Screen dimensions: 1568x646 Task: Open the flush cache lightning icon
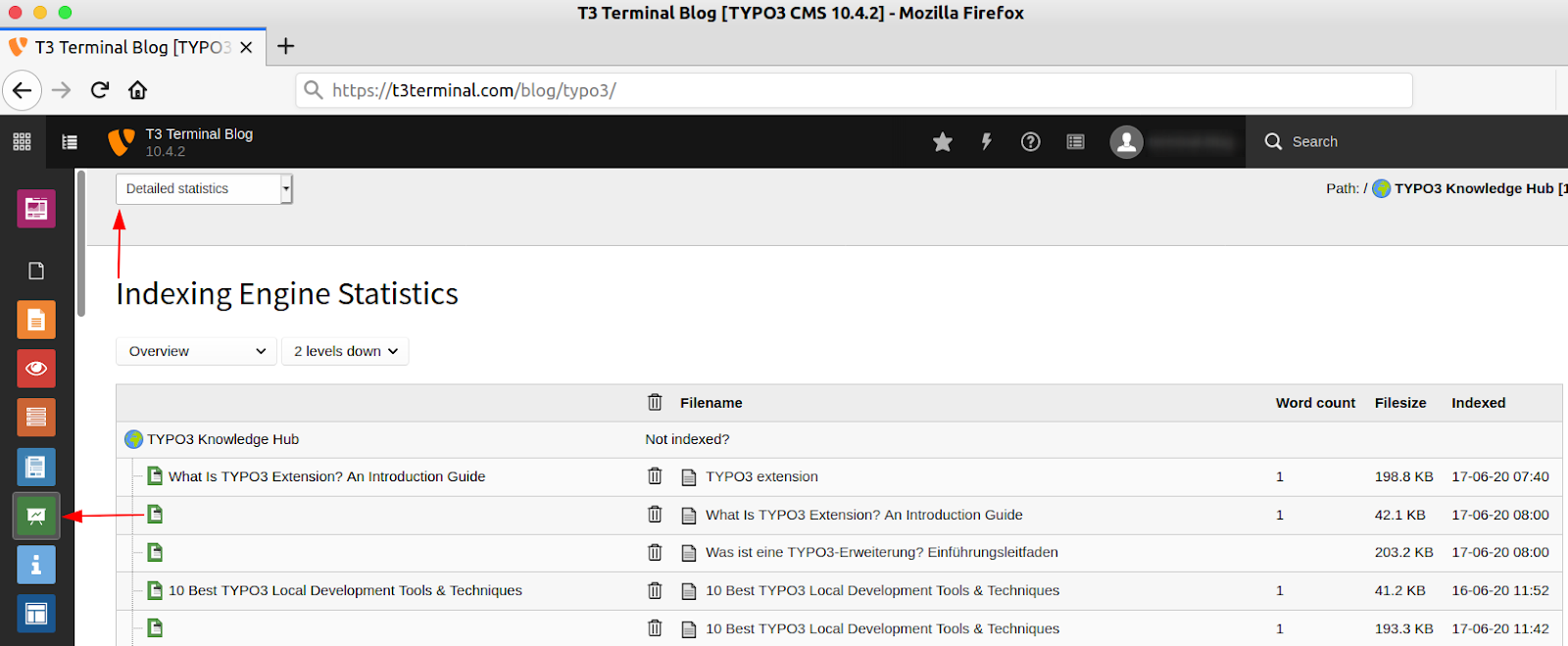987,142
